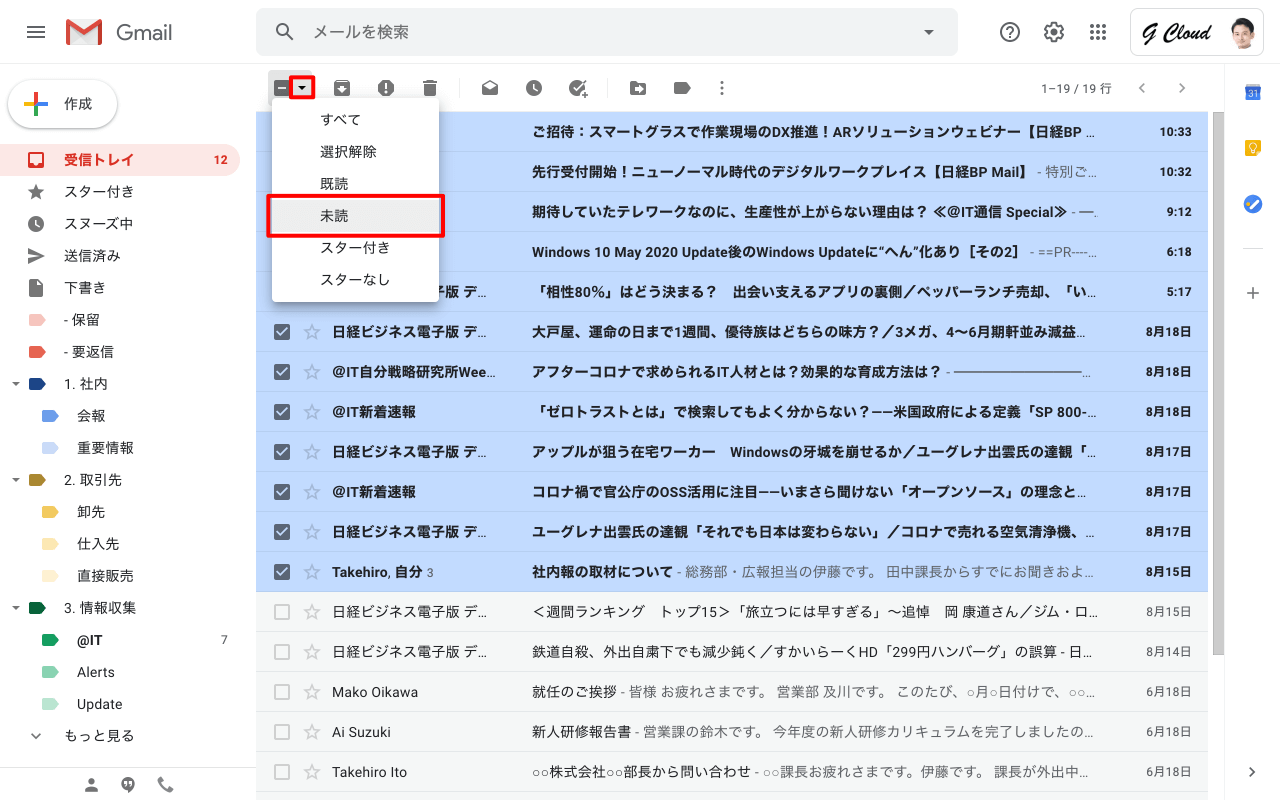Star the Mako Oikawa message
Image resolution: width=1280 pixels, height=800 pixels.
pyautogui.click(x=312, y=692)
